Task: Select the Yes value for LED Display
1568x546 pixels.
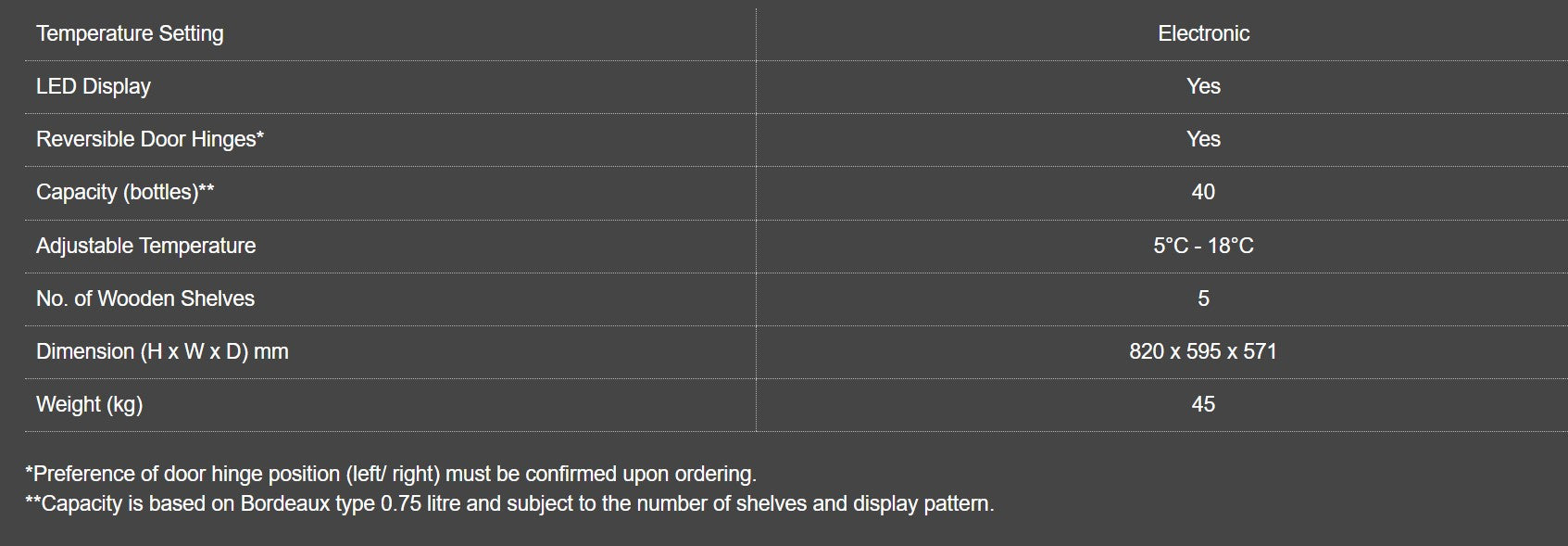Action: click(x=1203, y=86)
